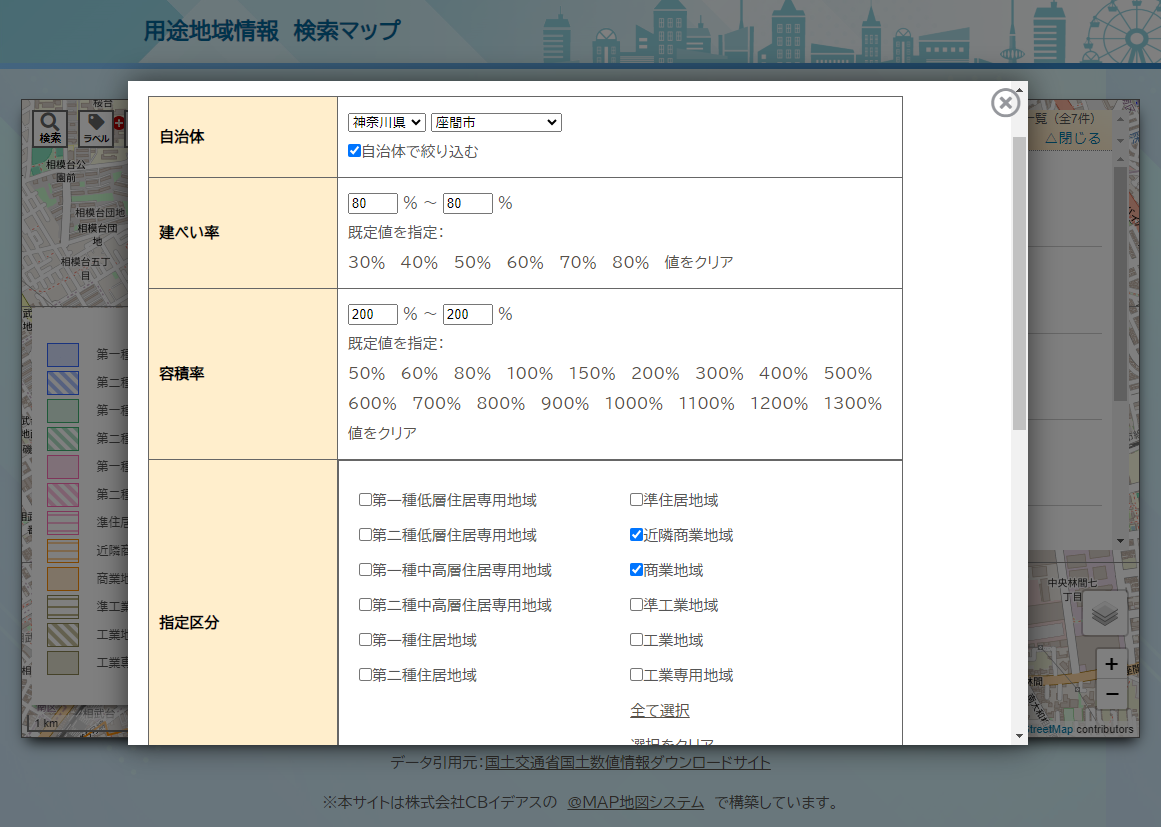Enable 第一種低層住居専用地域 checkbox
Viewport: 1161px width, 827px height.
[365, 500]
